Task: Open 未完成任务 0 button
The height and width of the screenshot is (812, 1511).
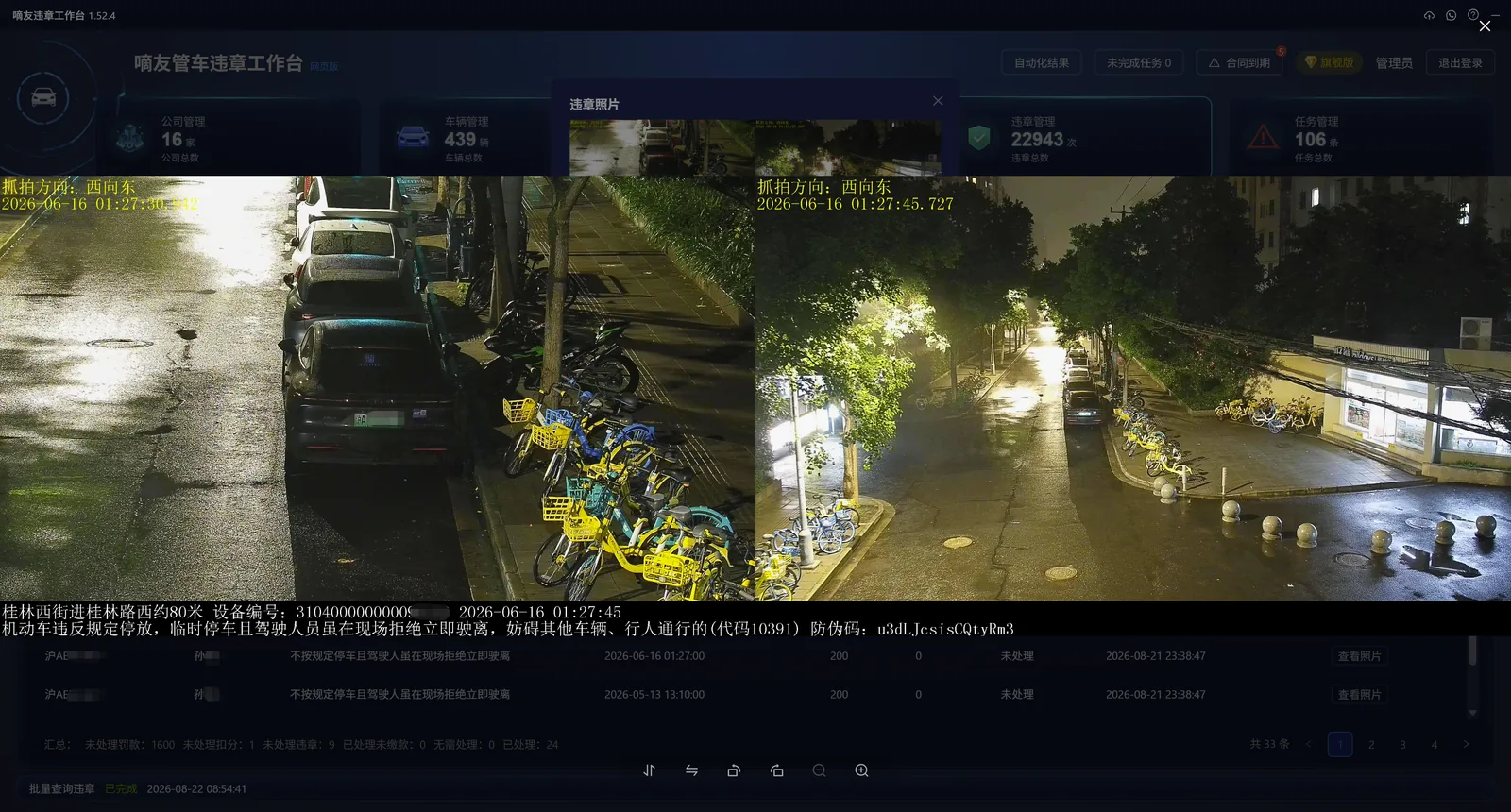Action: 1139,62
